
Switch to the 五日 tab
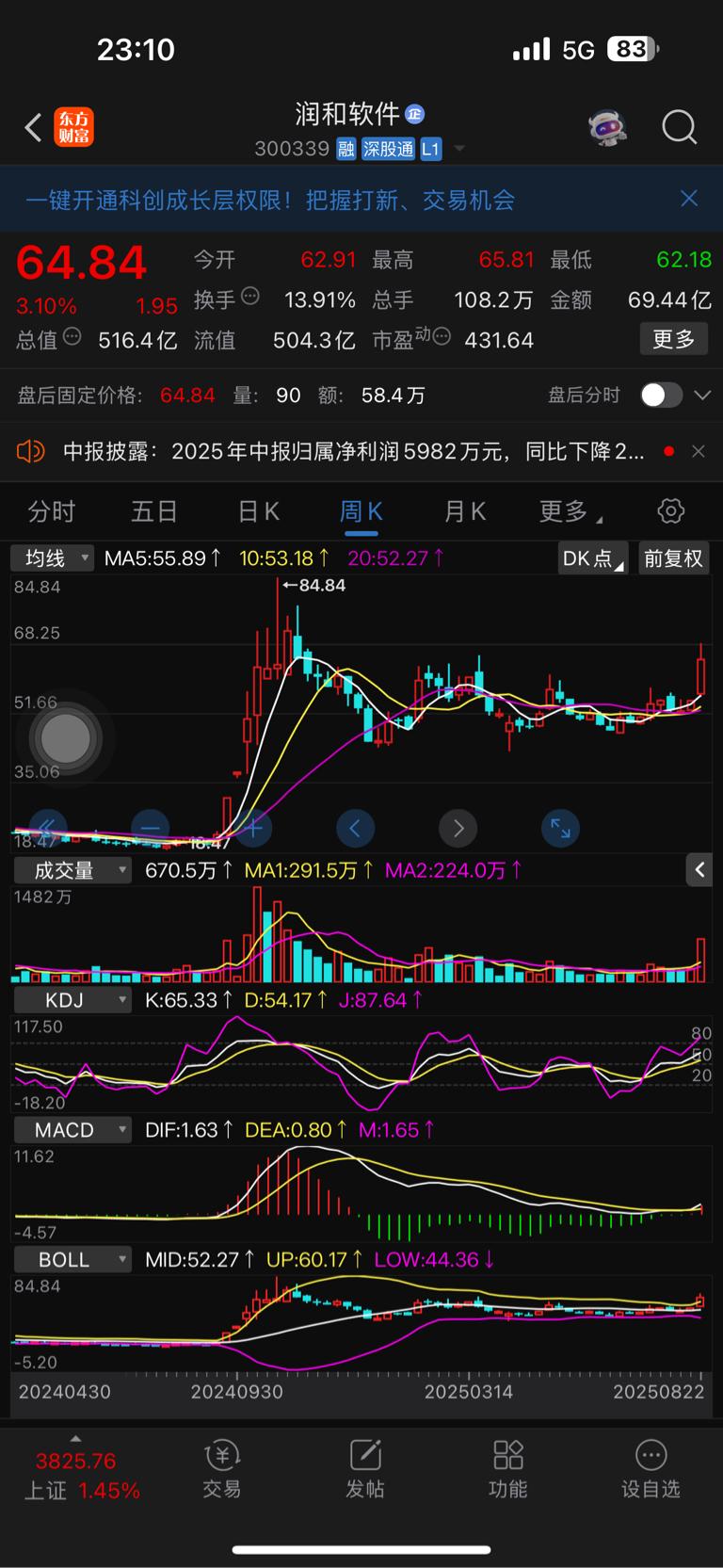coord(153,511)
